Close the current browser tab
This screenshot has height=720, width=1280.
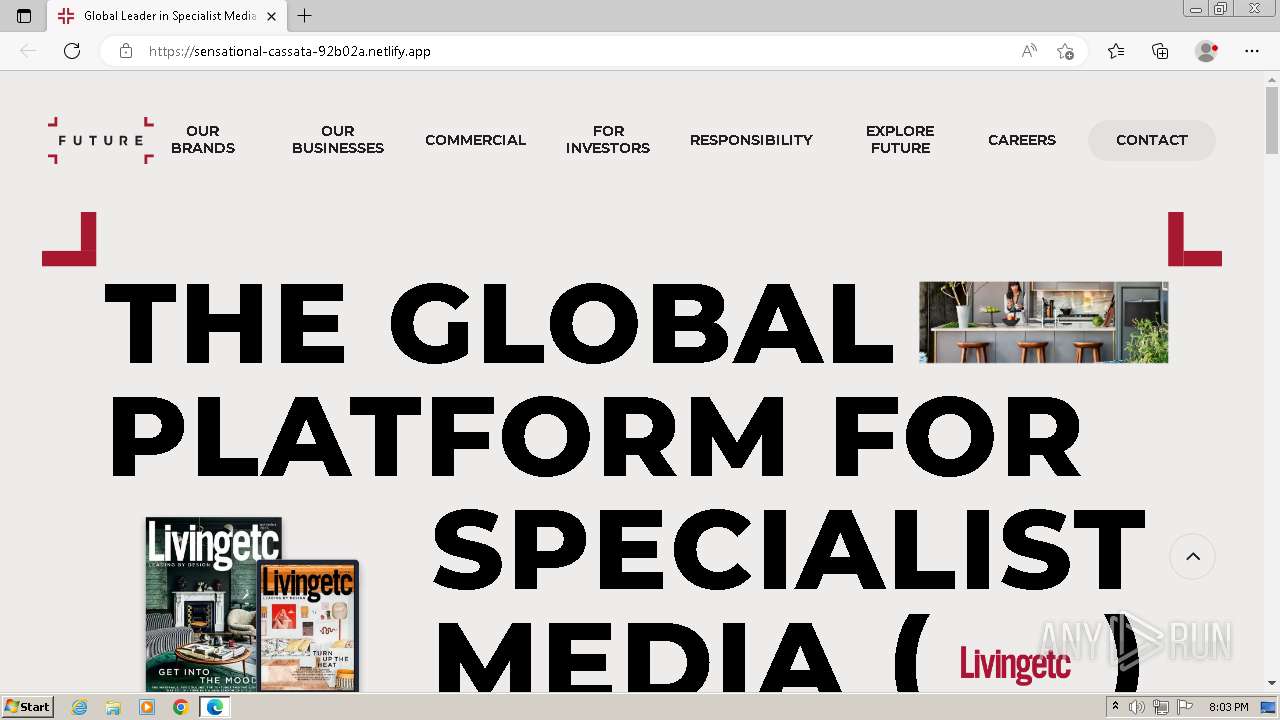(x=271, y=16)
